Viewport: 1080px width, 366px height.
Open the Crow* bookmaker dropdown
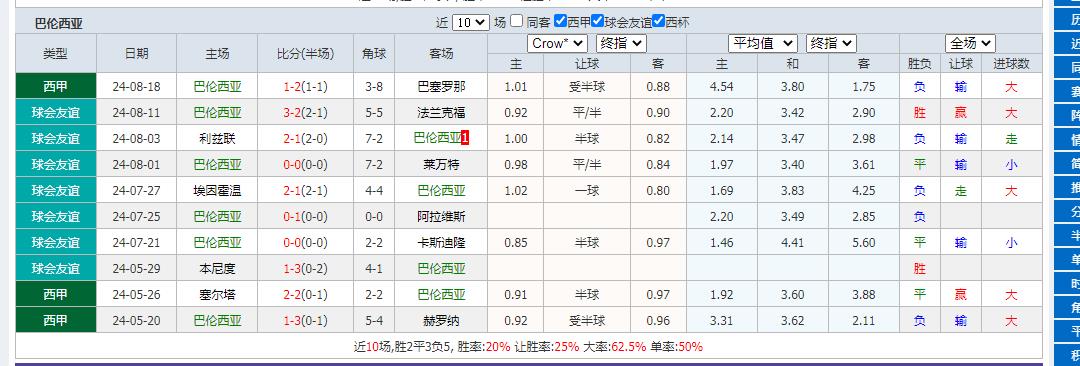coord(557,43)
